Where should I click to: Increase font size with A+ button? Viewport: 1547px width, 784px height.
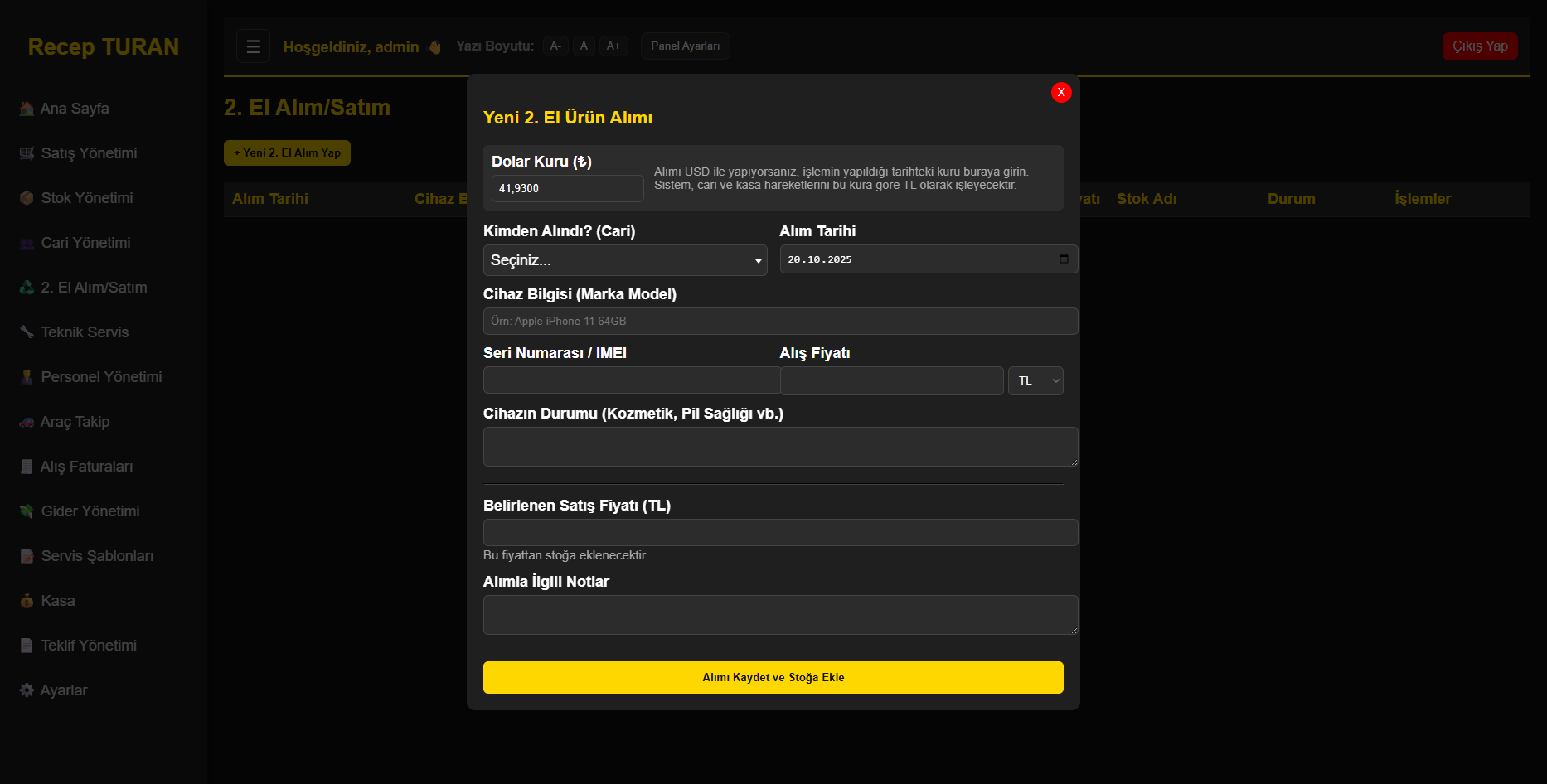click(x=613, y=46)
